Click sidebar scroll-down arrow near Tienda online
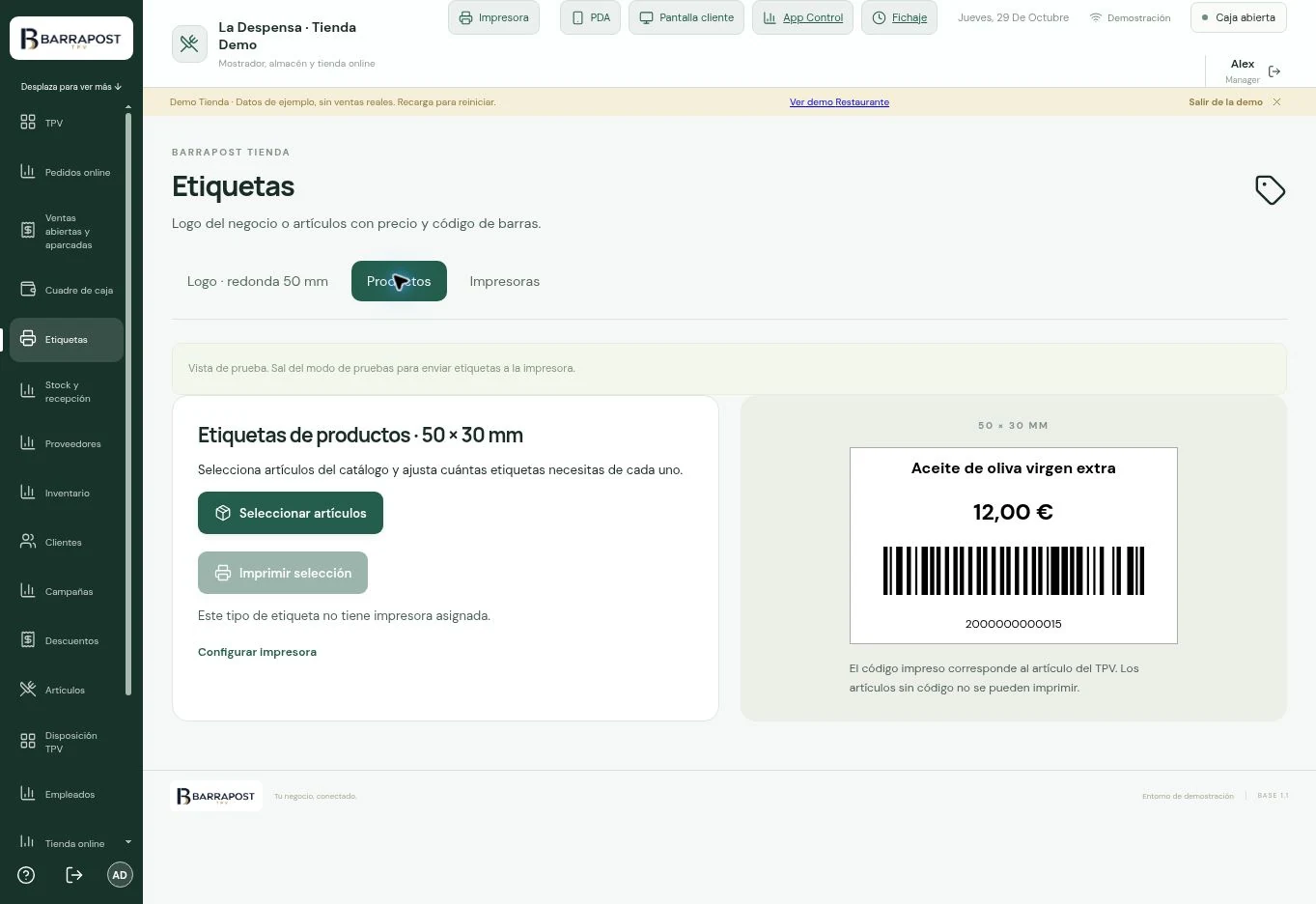 pos(127,842)
